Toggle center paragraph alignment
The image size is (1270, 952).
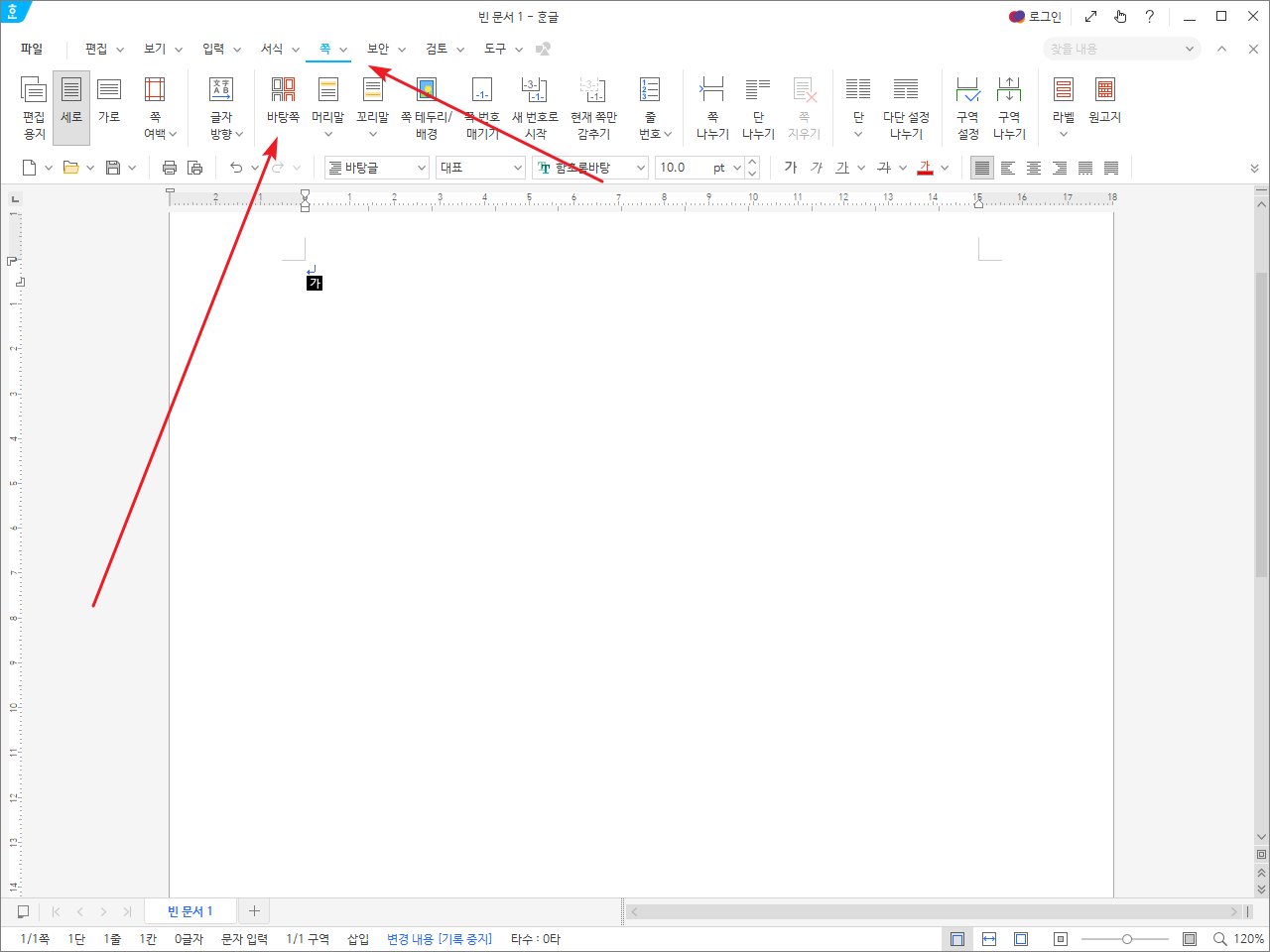pos(1034,168)
